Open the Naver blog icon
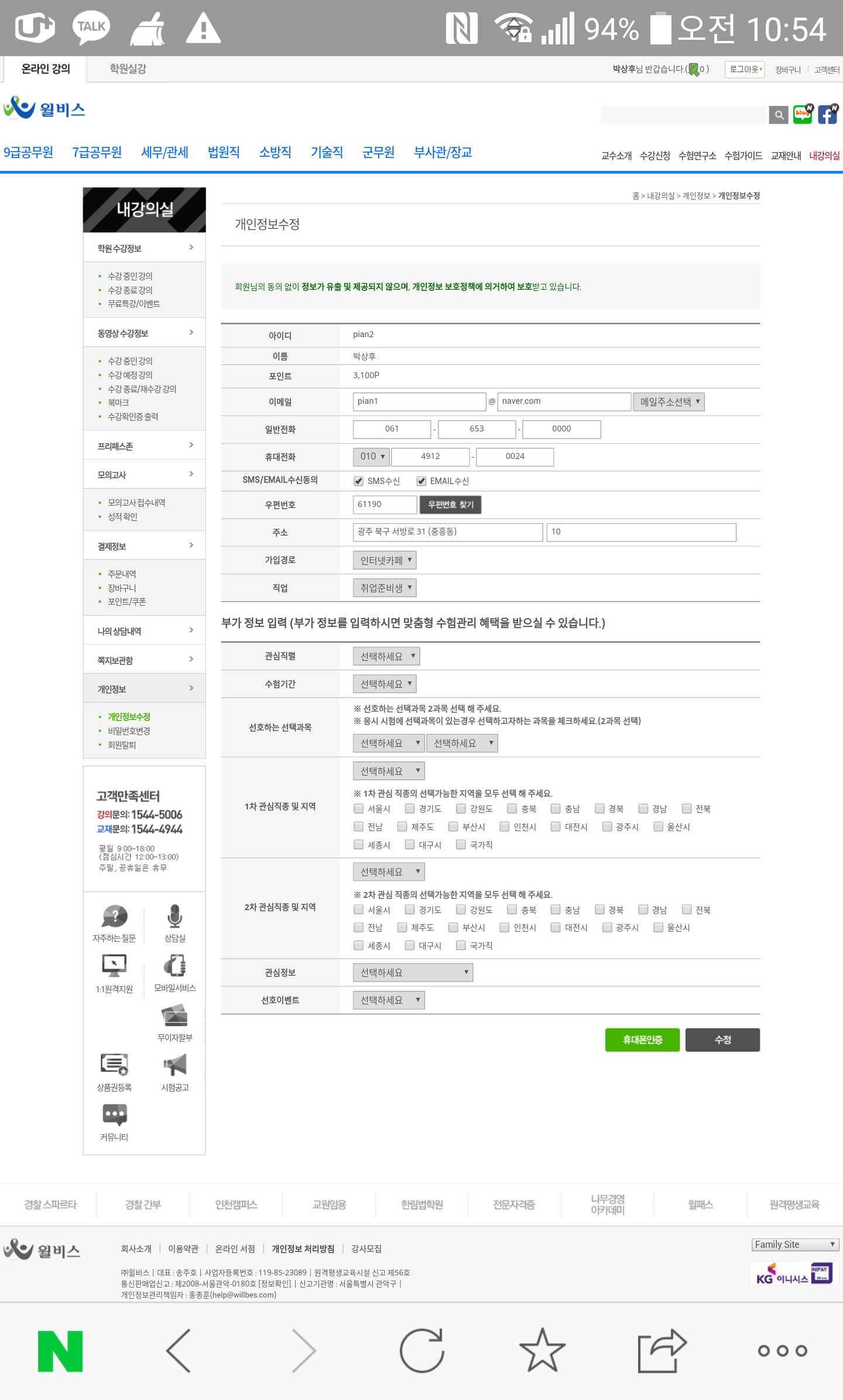843x1400 pixels. 803,114
